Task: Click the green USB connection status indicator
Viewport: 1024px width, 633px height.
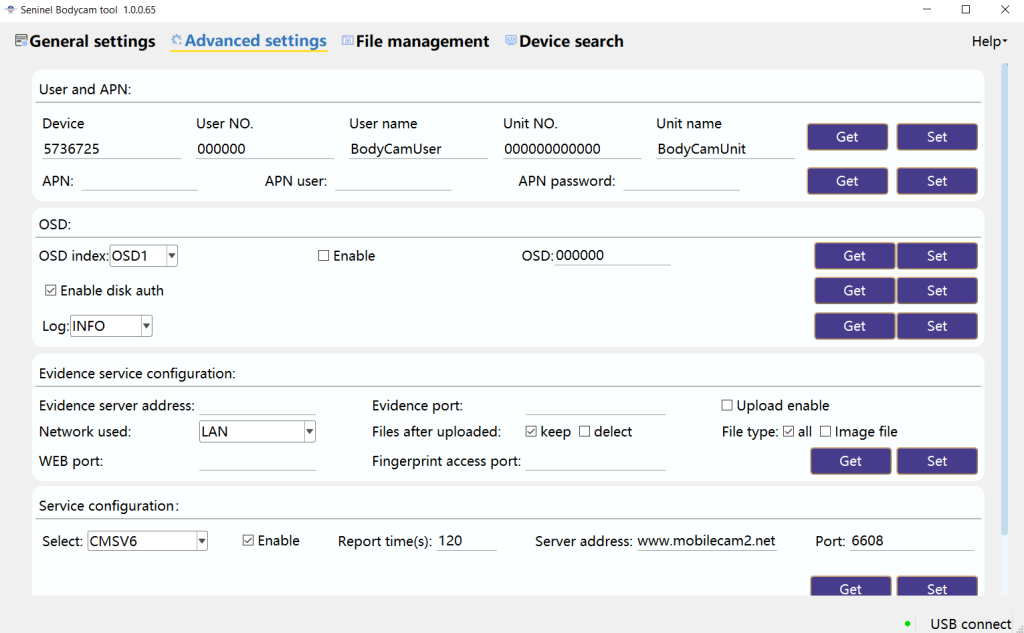Action: [908, 624]
